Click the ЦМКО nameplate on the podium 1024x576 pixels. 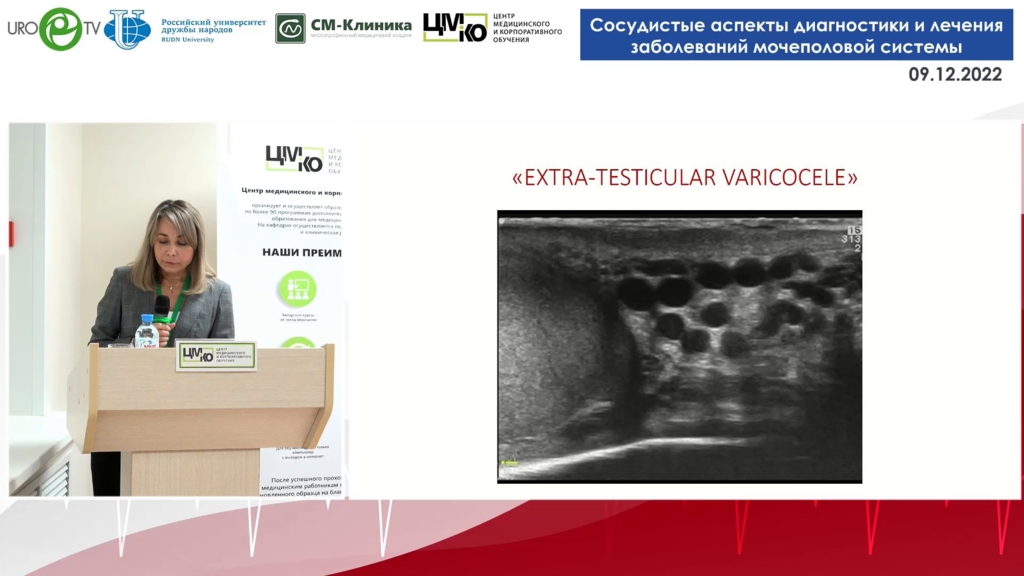tap(216, 356)
